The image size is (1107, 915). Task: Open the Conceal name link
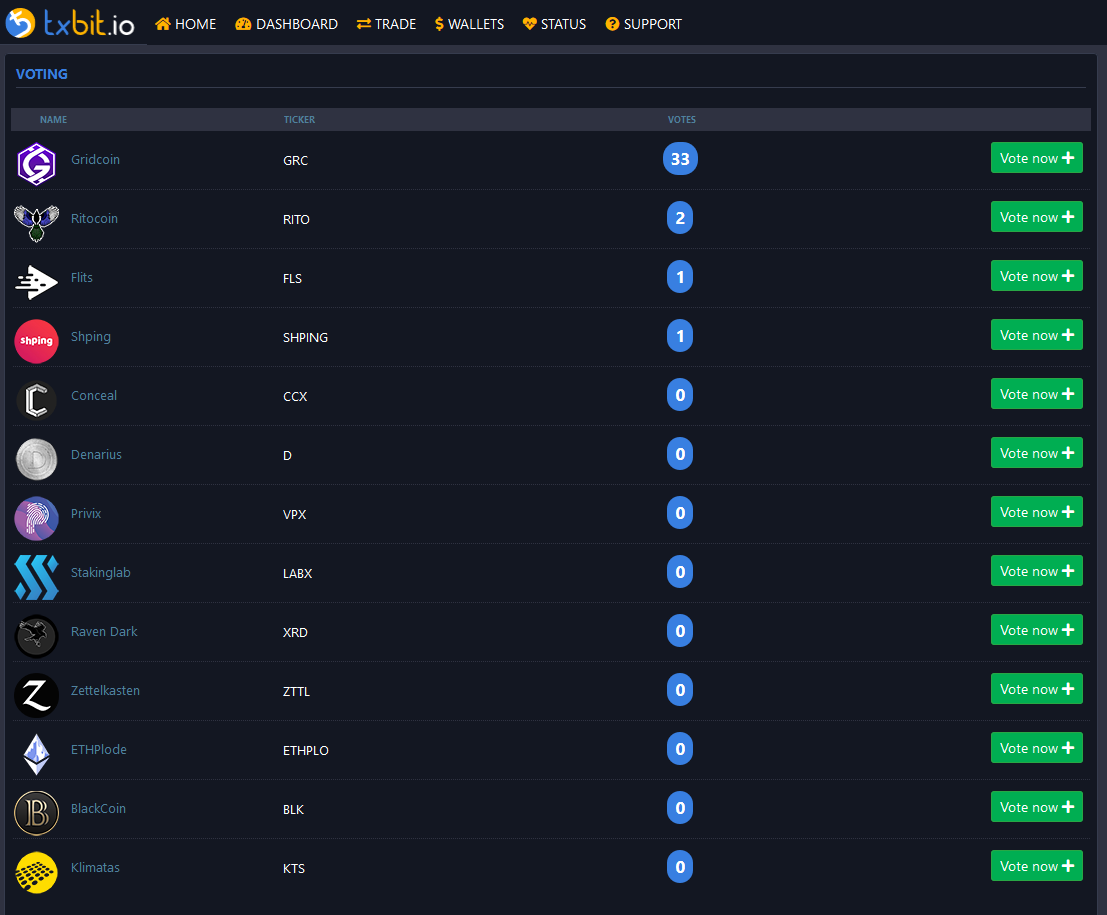point(94,395)
